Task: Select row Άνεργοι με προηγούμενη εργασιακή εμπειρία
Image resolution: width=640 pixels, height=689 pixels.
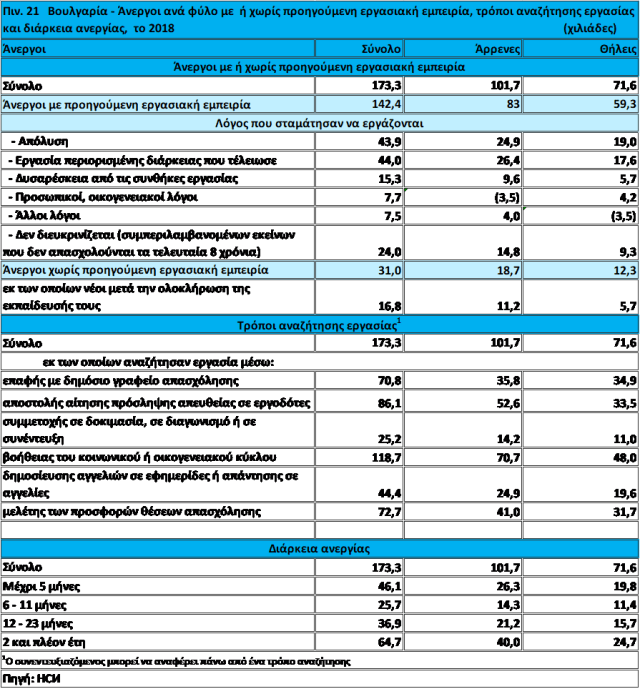Action: pos(126,103)
